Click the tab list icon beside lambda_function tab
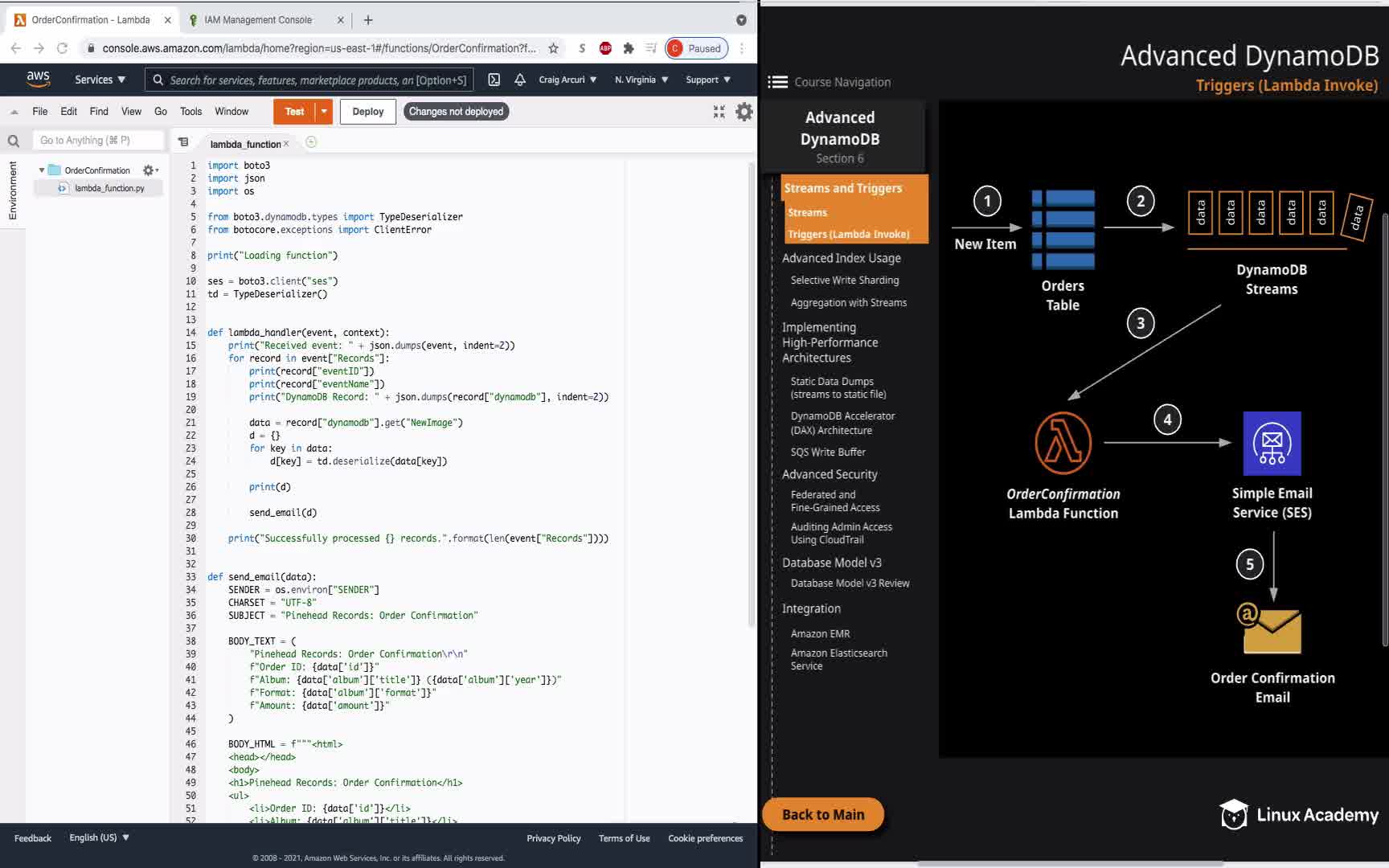Viewport: 1389px width, 868px height. [x=183, y=142]
